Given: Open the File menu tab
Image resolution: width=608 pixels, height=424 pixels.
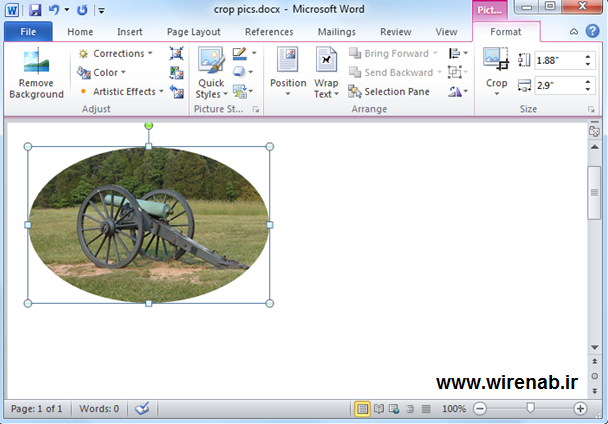Looking at the screenshot, I should coord(28,32).
